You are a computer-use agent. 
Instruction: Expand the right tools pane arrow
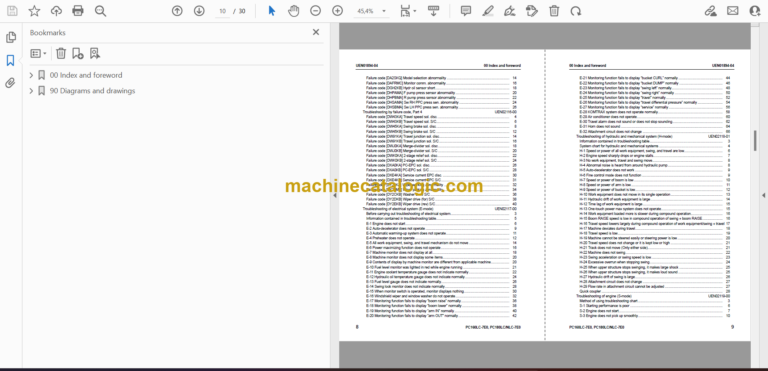[763, 195]
